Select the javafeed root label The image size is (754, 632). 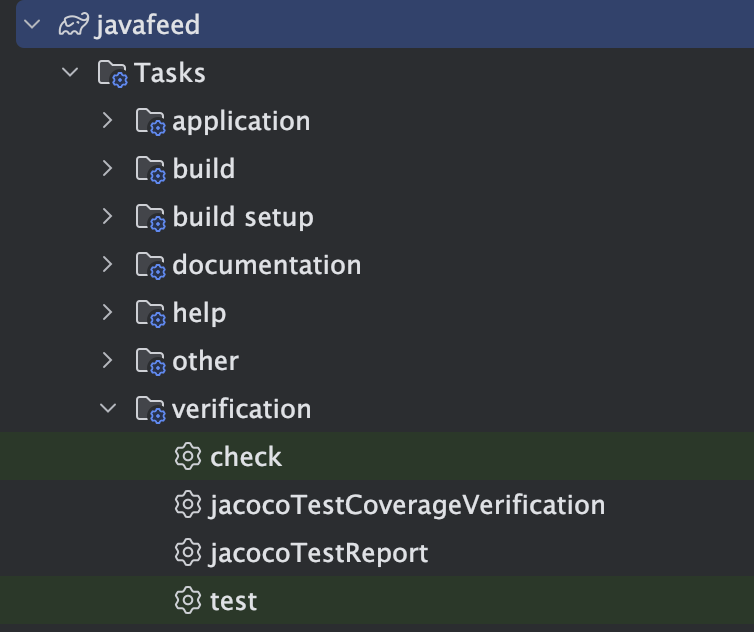point(147,25)
